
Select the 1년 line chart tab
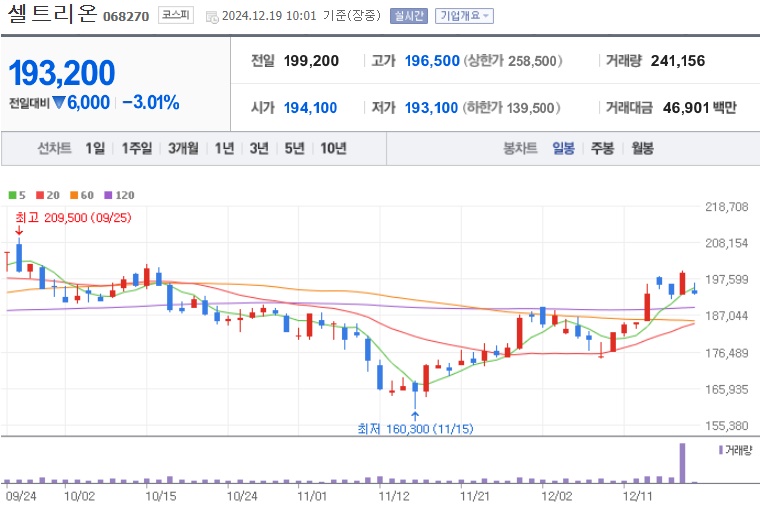coord(224,148)
